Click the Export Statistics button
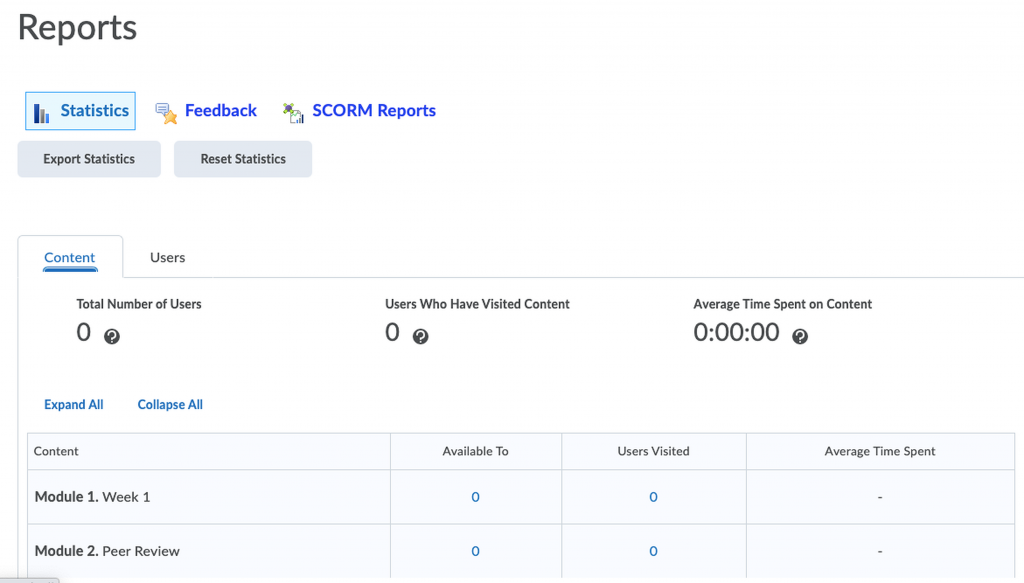The width and height of the screenshot is (1024, 583). click(89, 159)
